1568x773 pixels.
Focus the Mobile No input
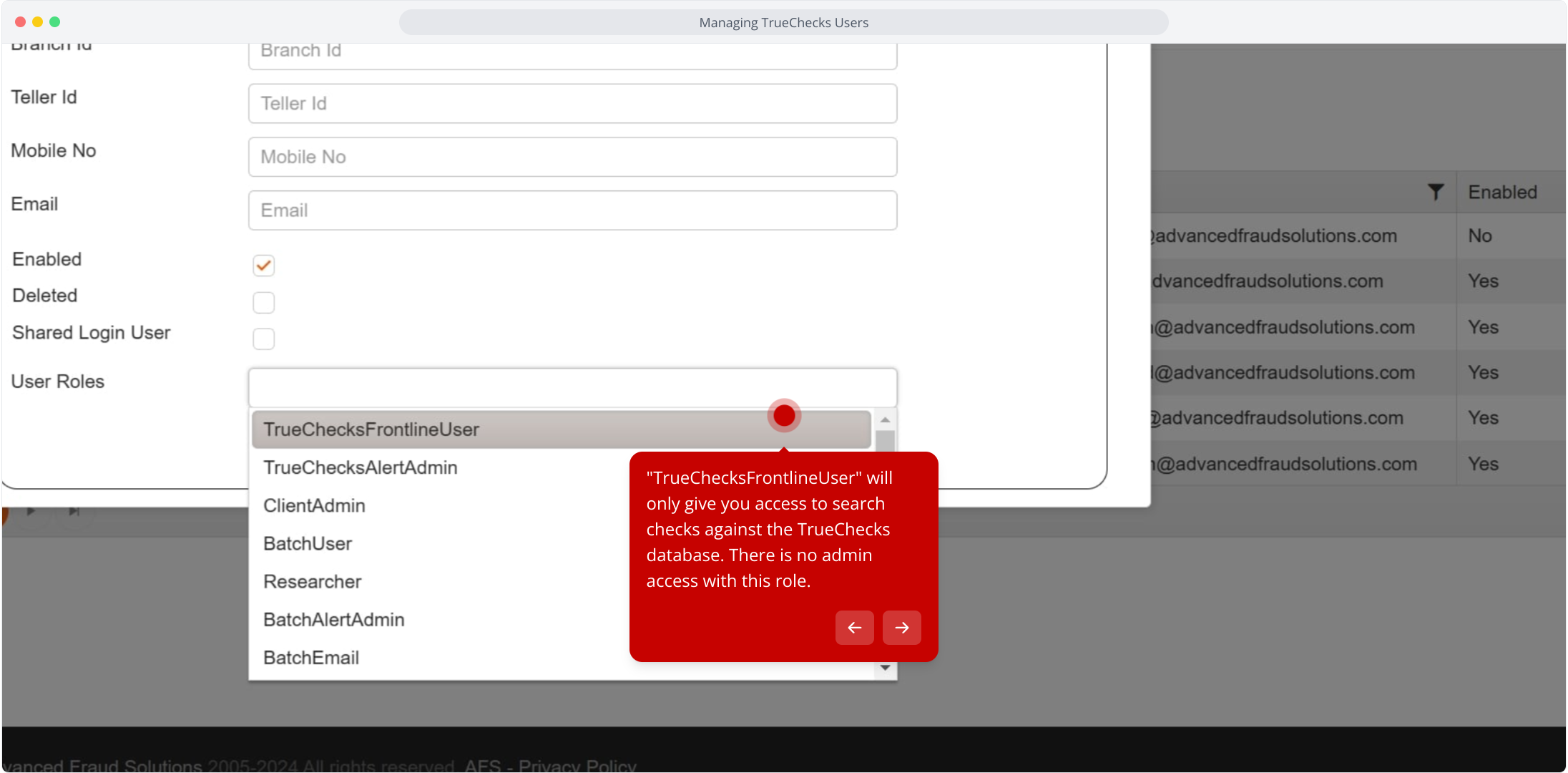point(572,157)
